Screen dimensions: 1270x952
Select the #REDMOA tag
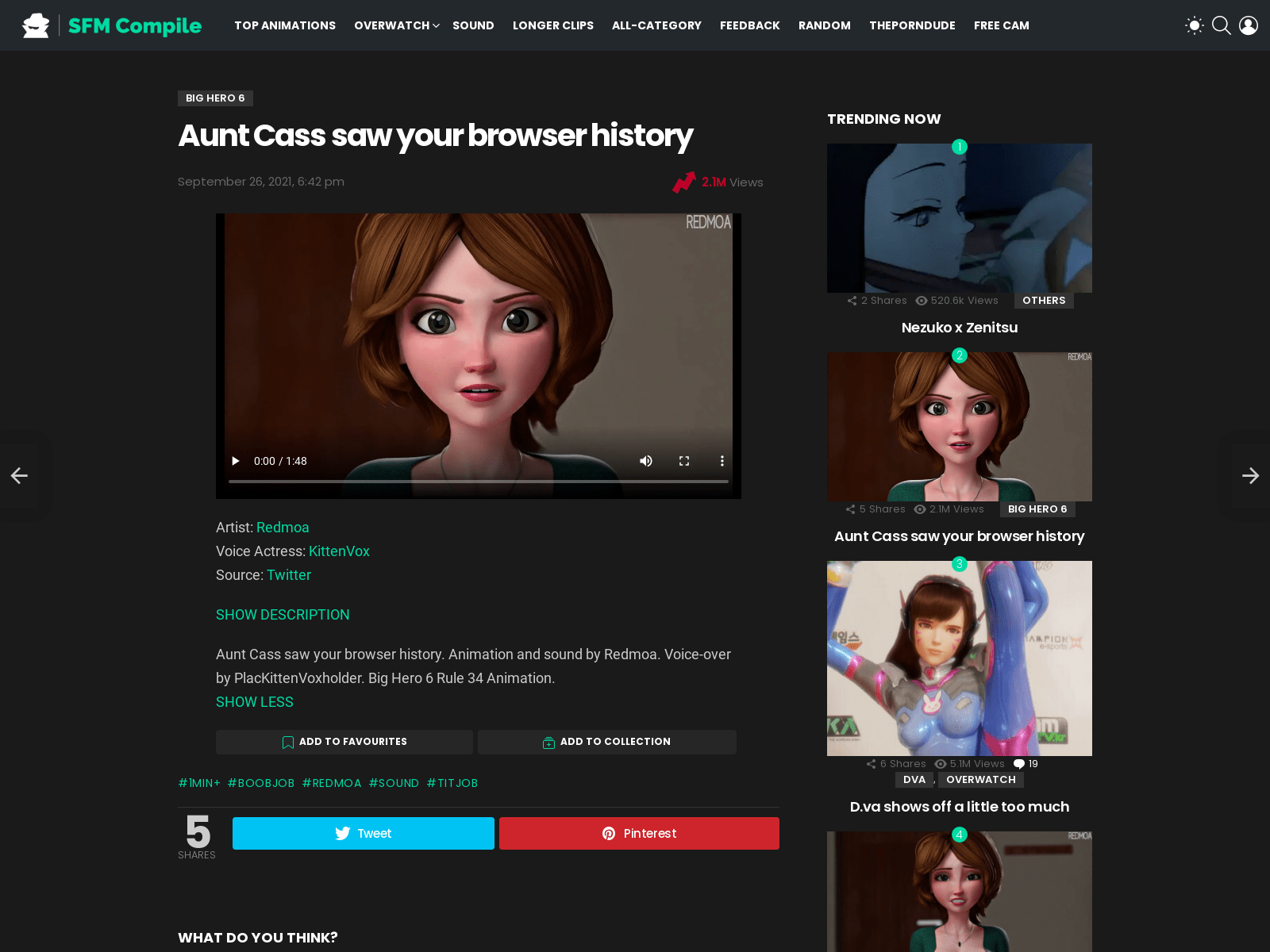click(332, 783)
